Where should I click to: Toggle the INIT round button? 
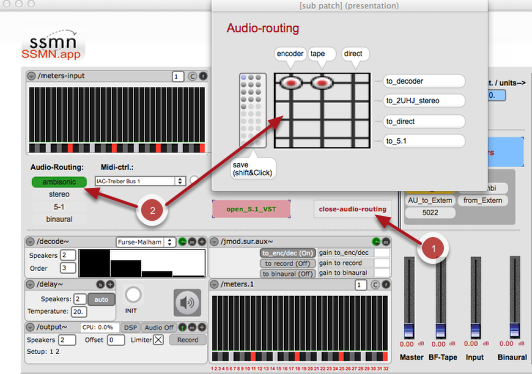click(133, 295)
